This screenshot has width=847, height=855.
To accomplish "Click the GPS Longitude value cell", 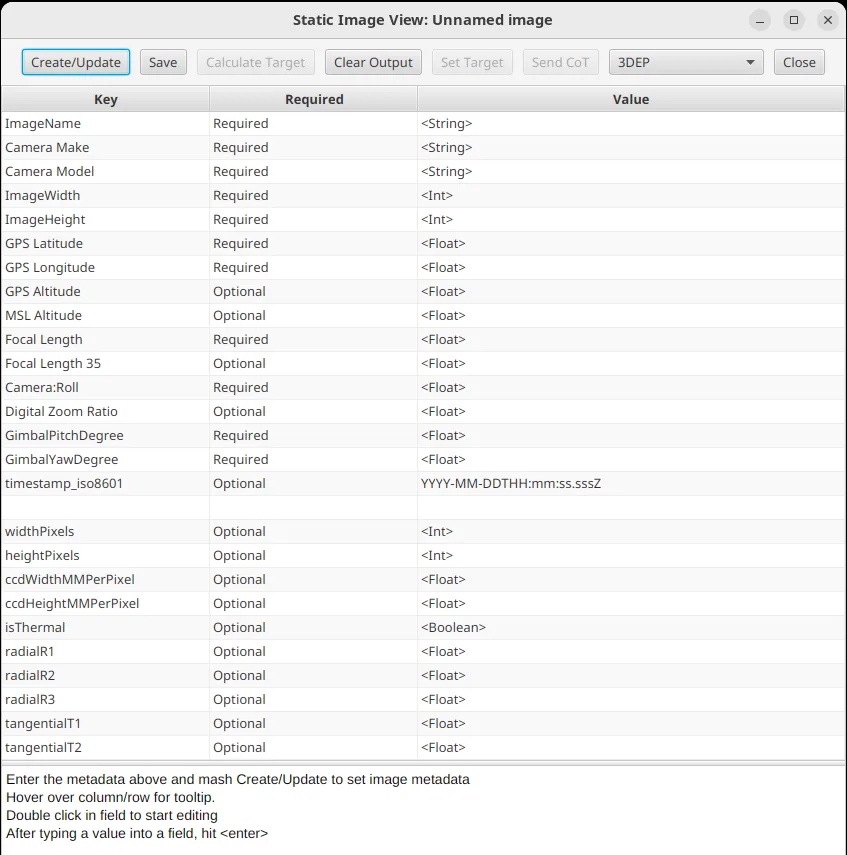I will tap(631, 268).
